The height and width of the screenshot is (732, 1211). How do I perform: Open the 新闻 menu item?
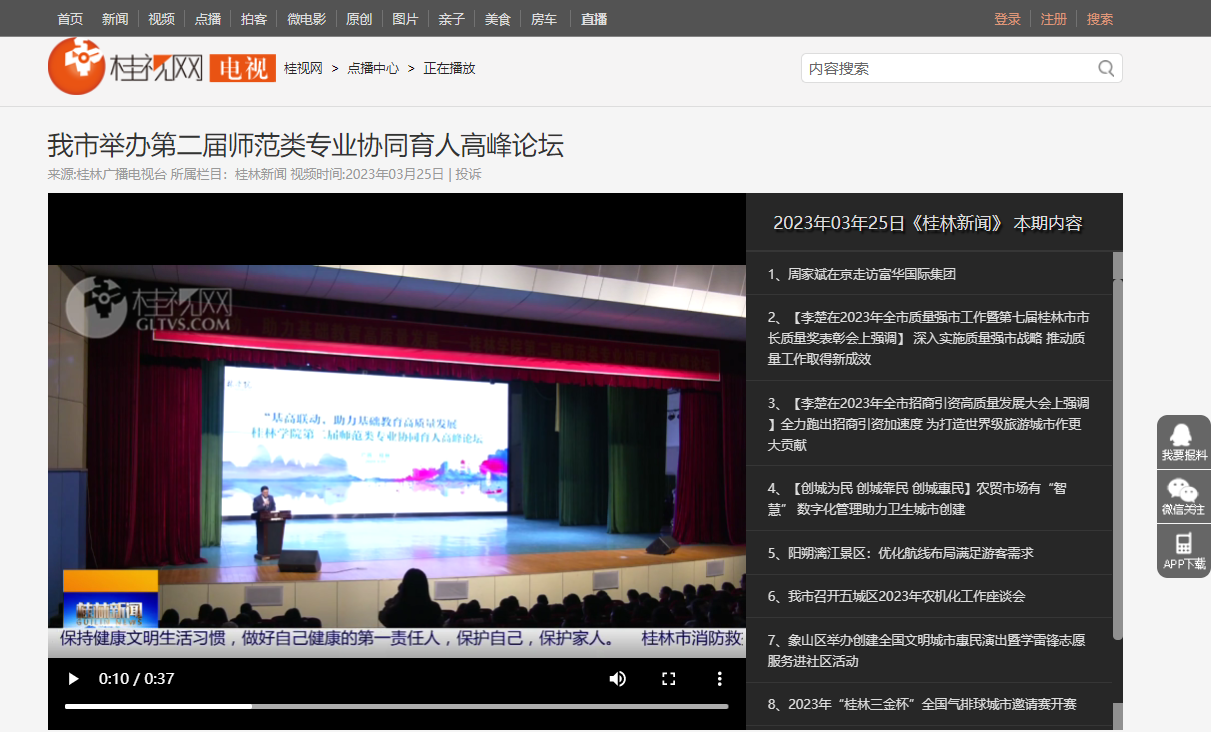(x=115, y=19)
